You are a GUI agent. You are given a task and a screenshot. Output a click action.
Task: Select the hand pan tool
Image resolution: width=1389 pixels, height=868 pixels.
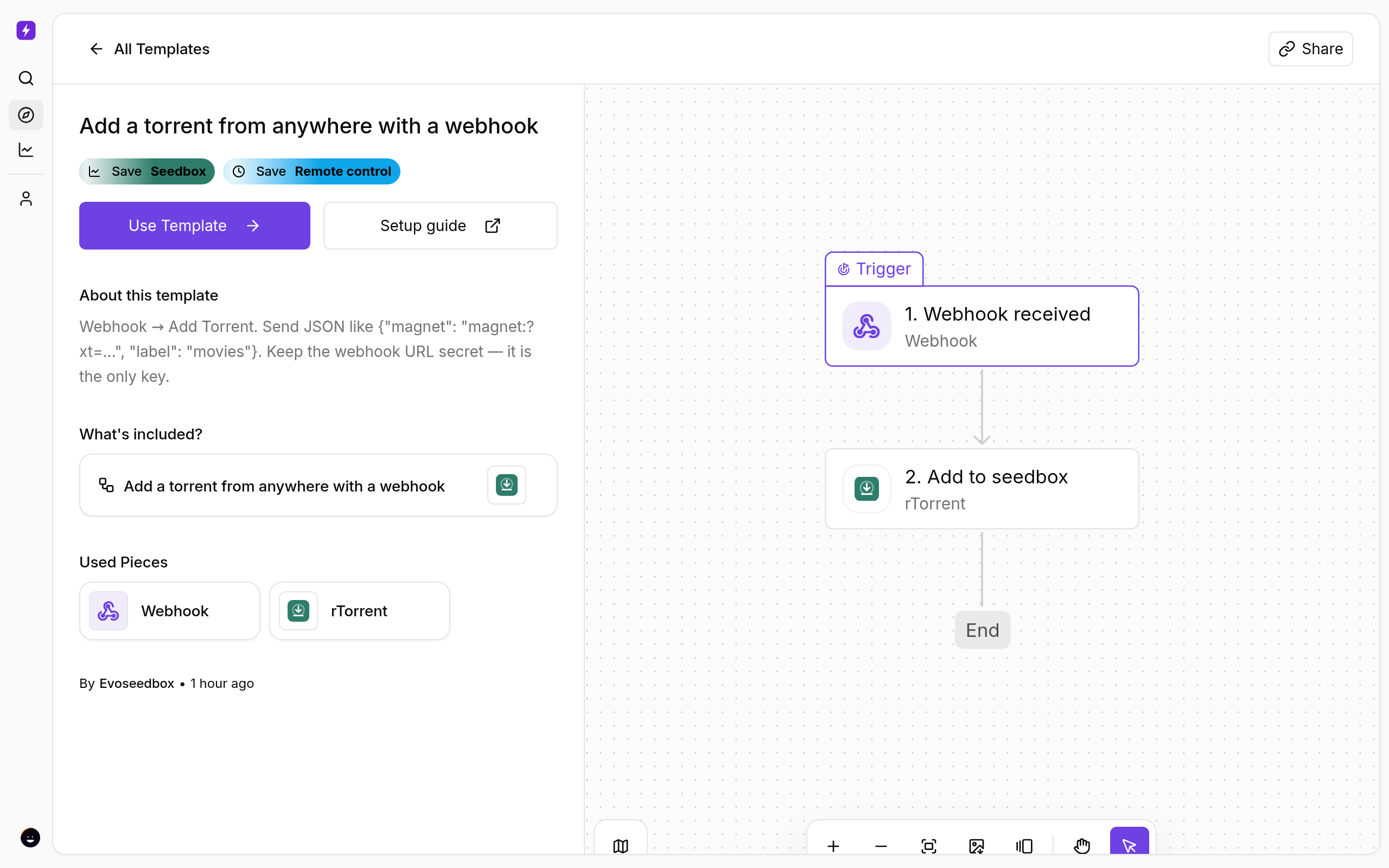(1082, 846)
